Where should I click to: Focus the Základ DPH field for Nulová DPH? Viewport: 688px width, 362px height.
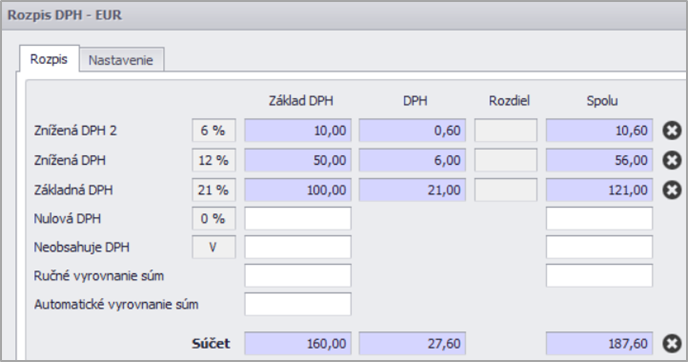298,219
